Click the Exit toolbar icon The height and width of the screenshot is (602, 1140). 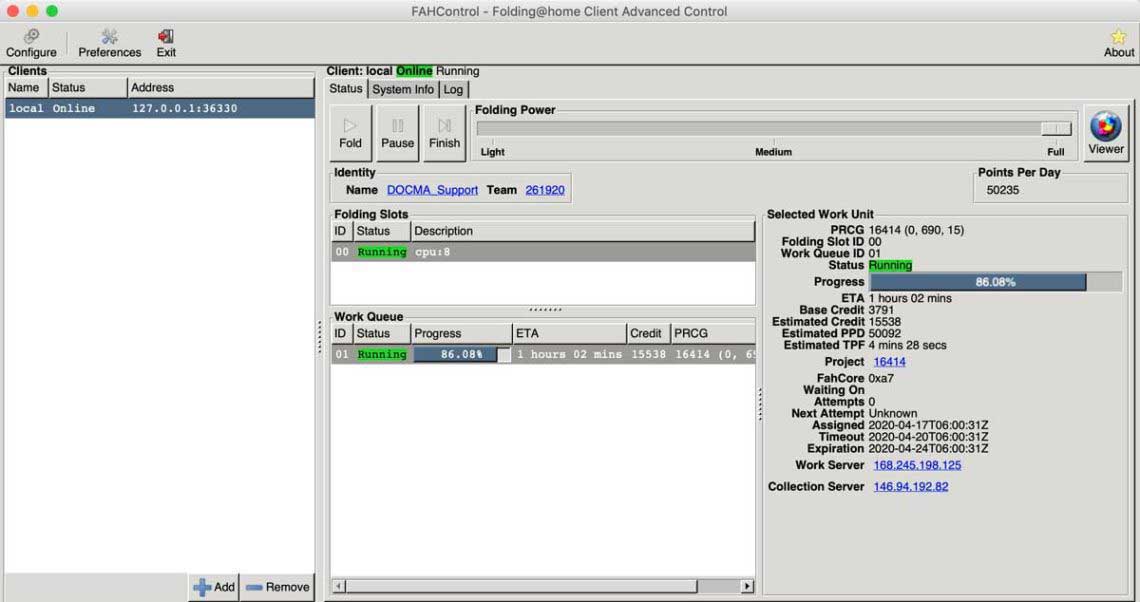(166, 43)
